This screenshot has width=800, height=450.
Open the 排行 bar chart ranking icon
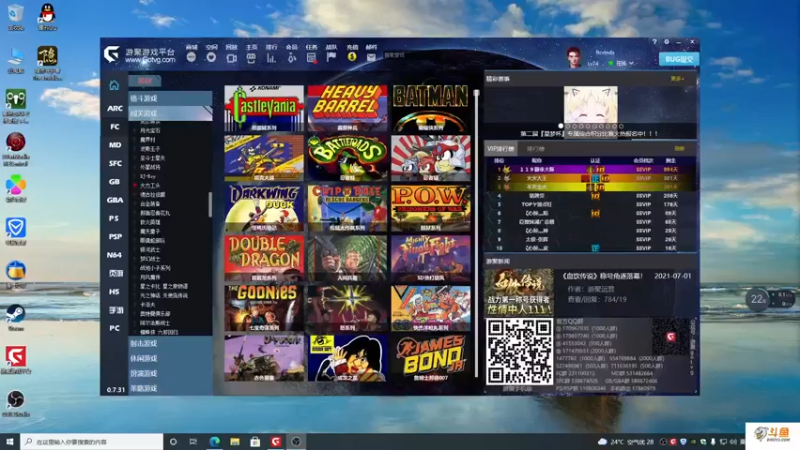271,58
